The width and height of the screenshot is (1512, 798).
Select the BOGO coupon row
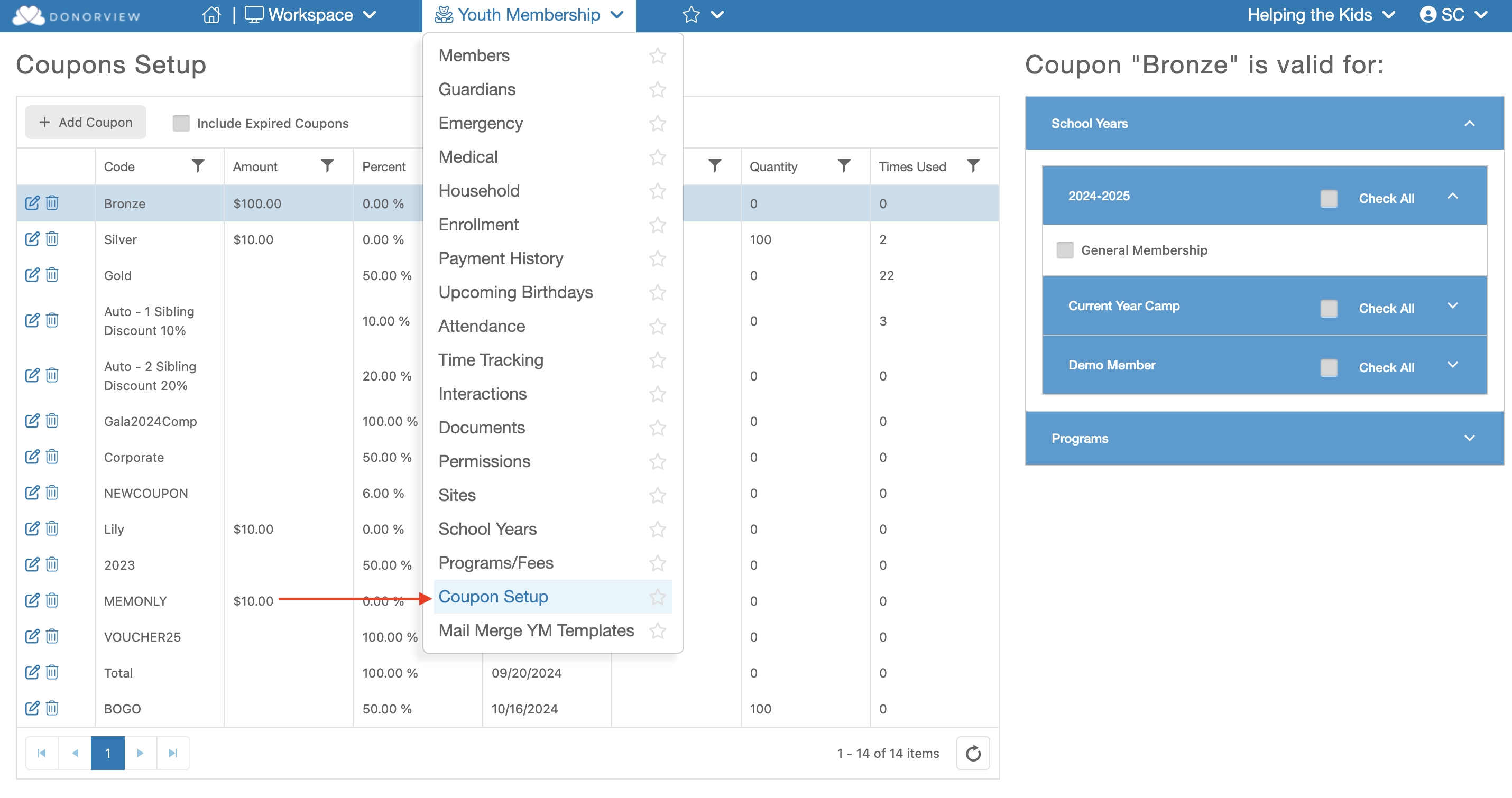pos(123,709)
